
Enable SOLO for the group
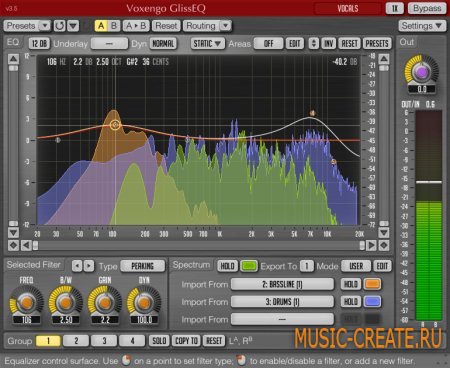159,341
